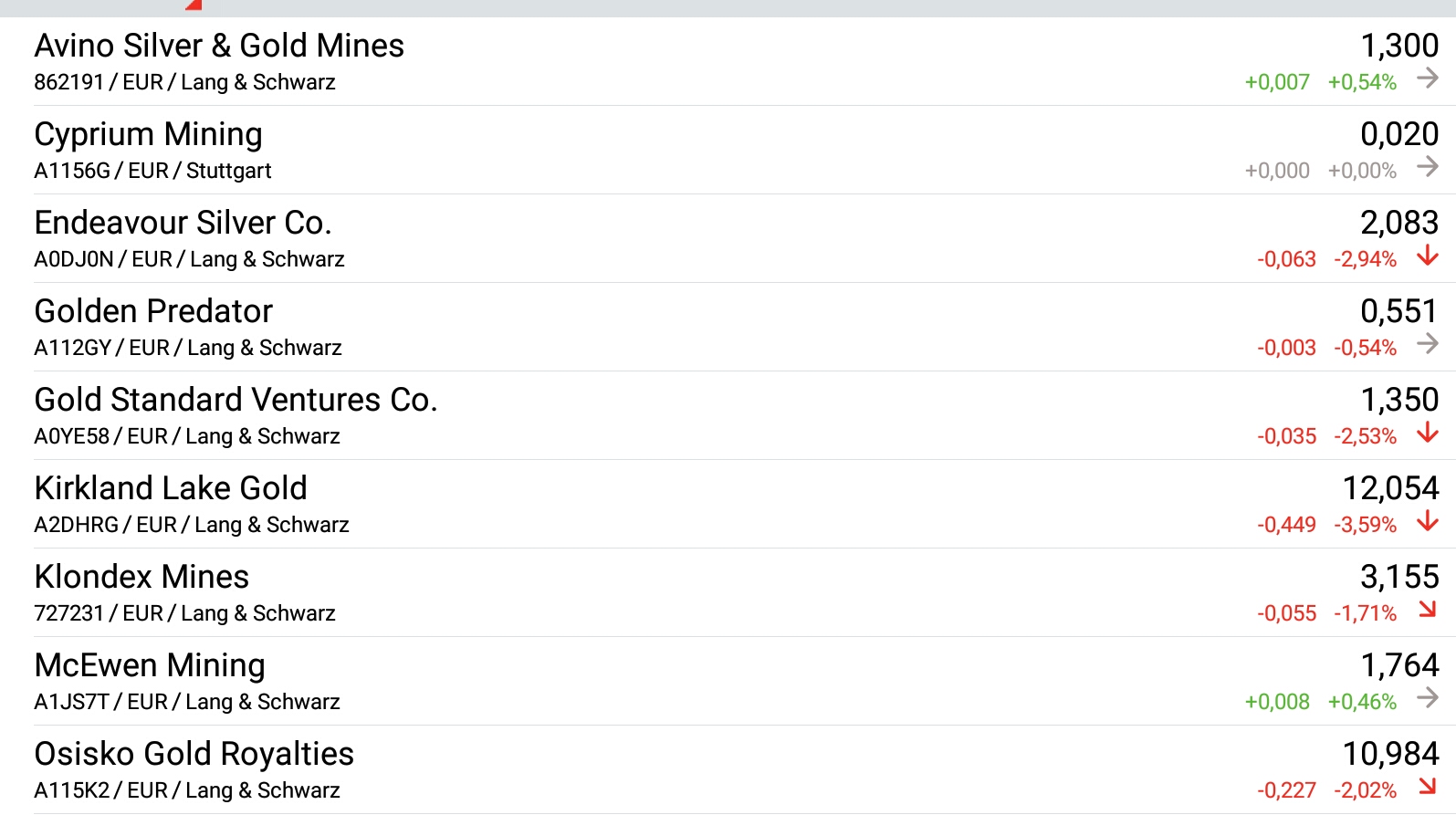Click Cyprium Mining's A1156G Stuttgart subtitle
The image size is (1456, 815).
(x=152, y=171)
